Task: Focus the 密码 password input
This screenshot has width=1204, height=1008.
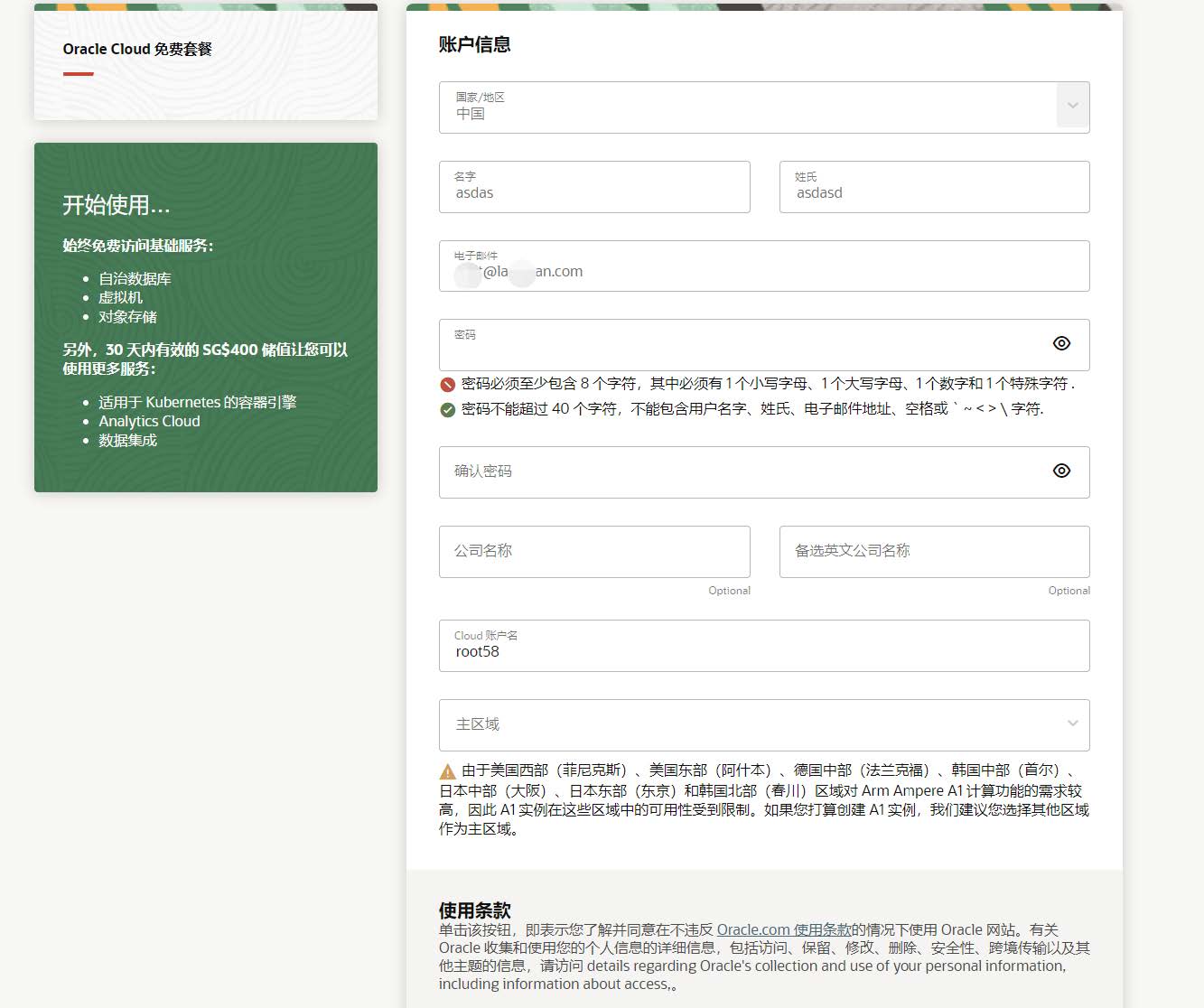Action: pos(764,345)
